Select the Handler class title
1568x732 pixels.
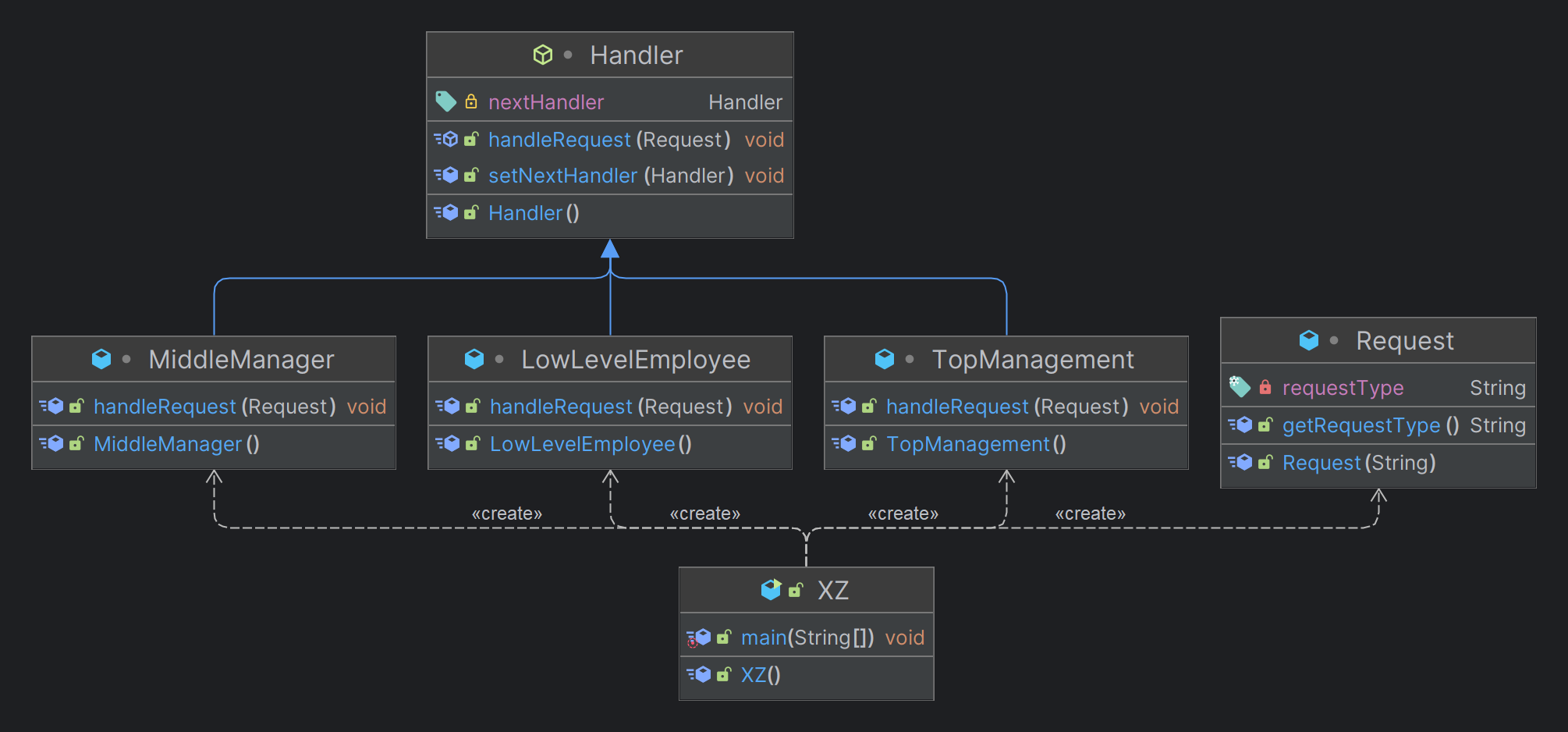pos(636,55)
